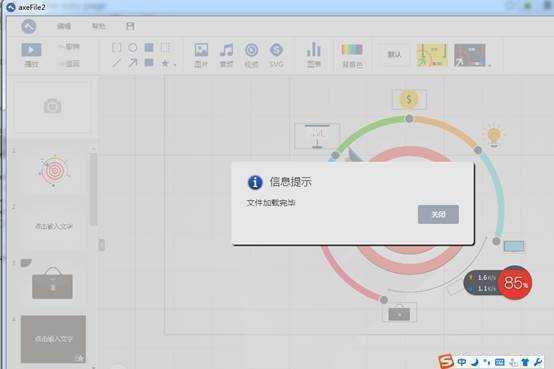Screen dimensions: 554x369
Task: Click the axeFile2 title bar app icon
Action: 11,7
